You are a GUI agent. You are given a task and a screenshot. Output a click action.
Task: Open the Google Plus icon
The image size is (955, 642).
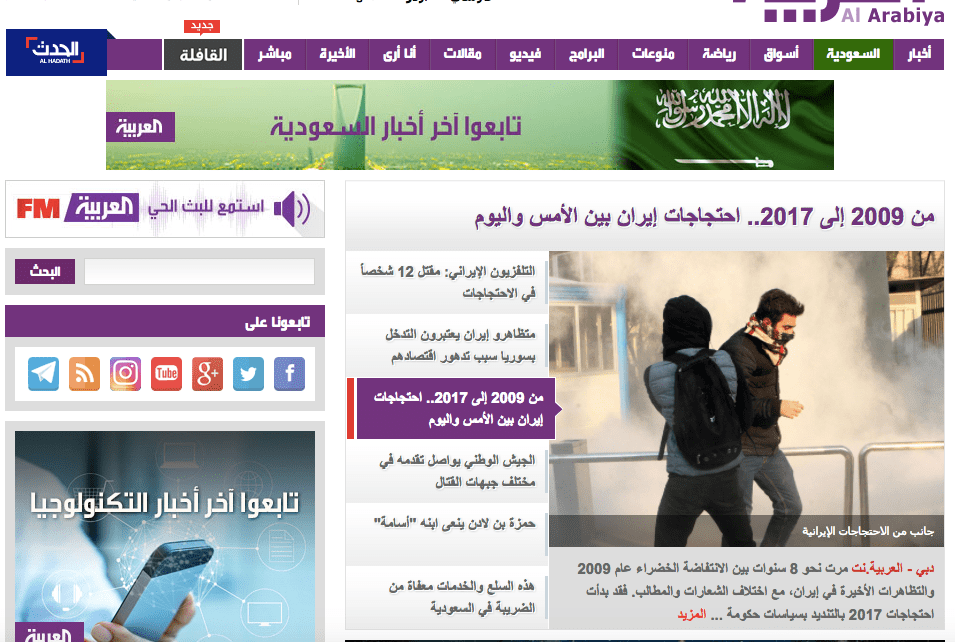click(x=207, y=374)
